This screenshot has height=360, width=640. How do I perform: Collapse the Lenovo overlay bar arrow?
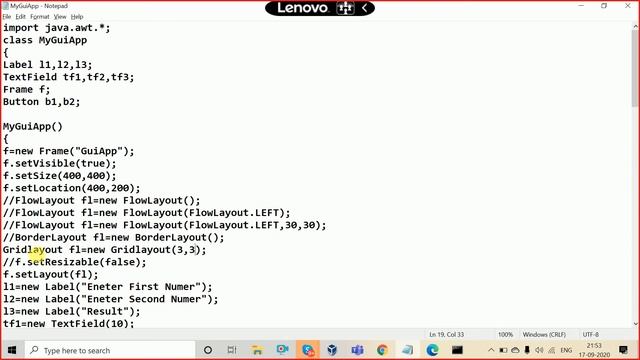pos(364,8)
